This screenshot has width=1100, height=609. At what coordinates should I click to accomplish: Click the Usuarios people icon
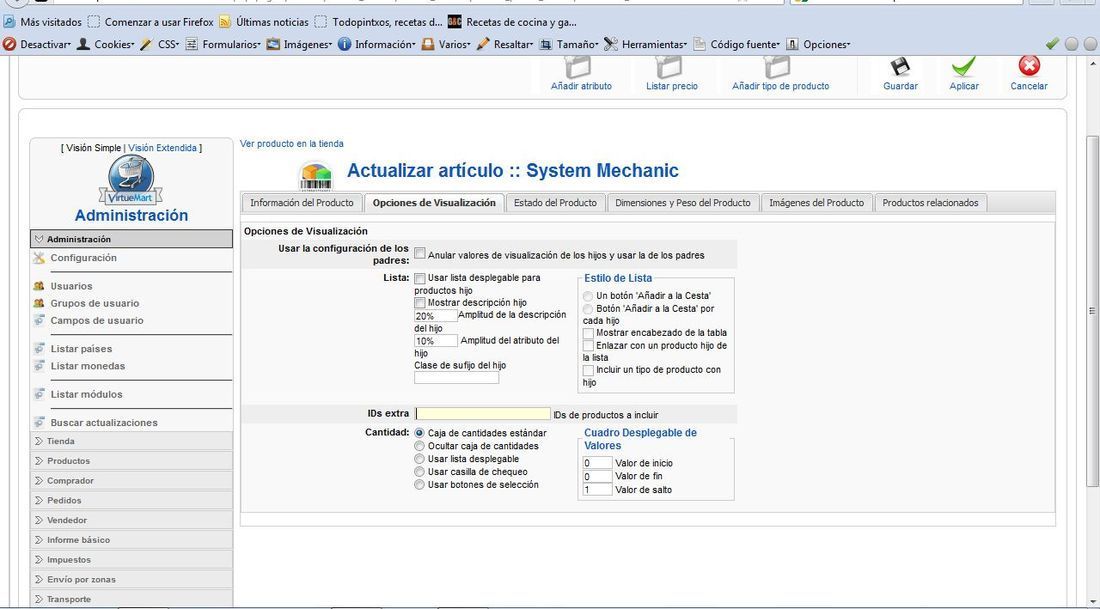coord(39,286)
